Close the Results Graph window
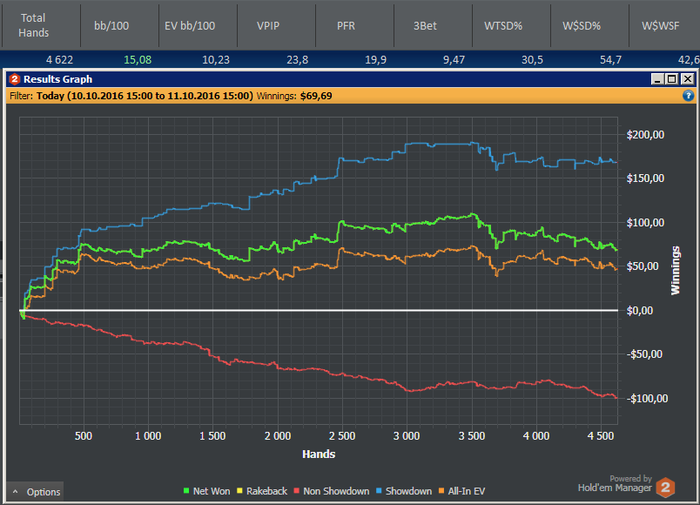This screenshot has height=505, width=700. pyautogui.click(x=688, y=79)
